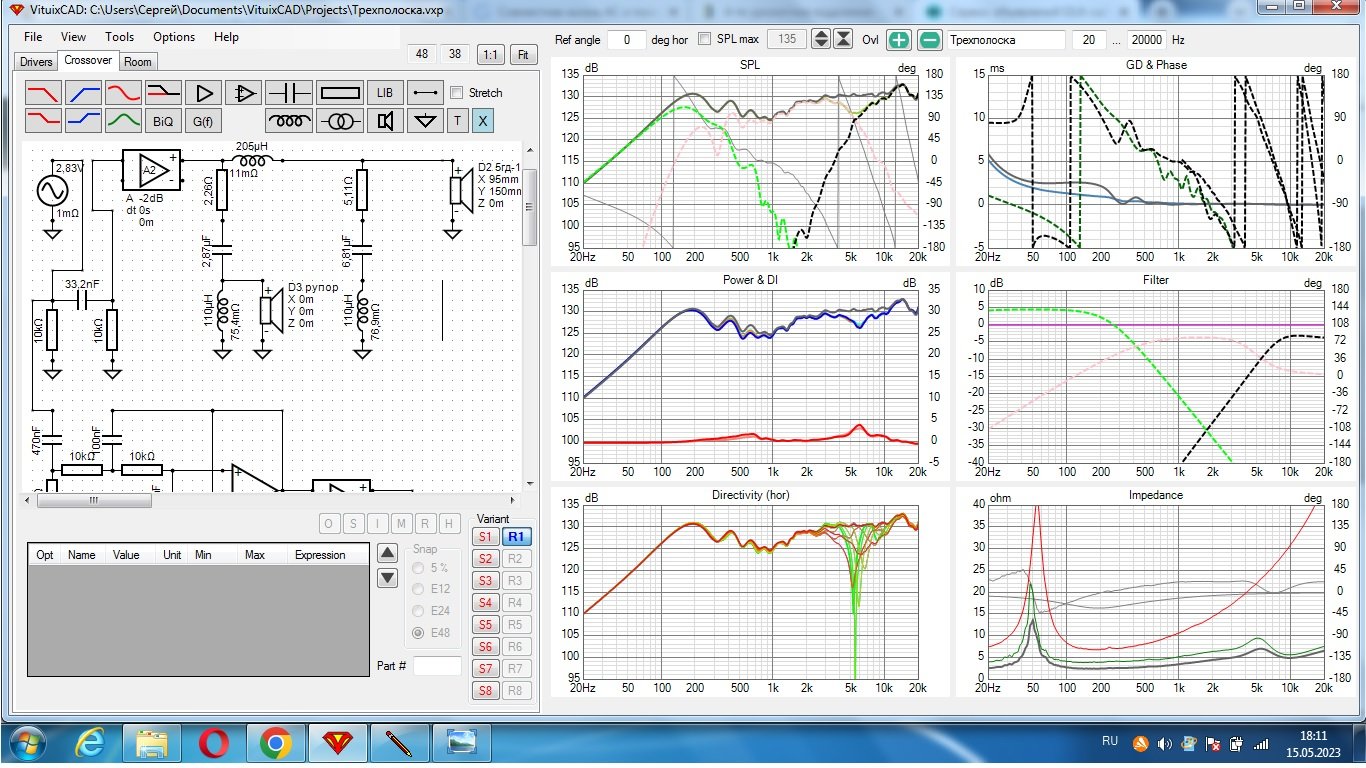Viewport: 1366px width, 768px height.
Task: Open the LIB component library
Action: point(384,93)
